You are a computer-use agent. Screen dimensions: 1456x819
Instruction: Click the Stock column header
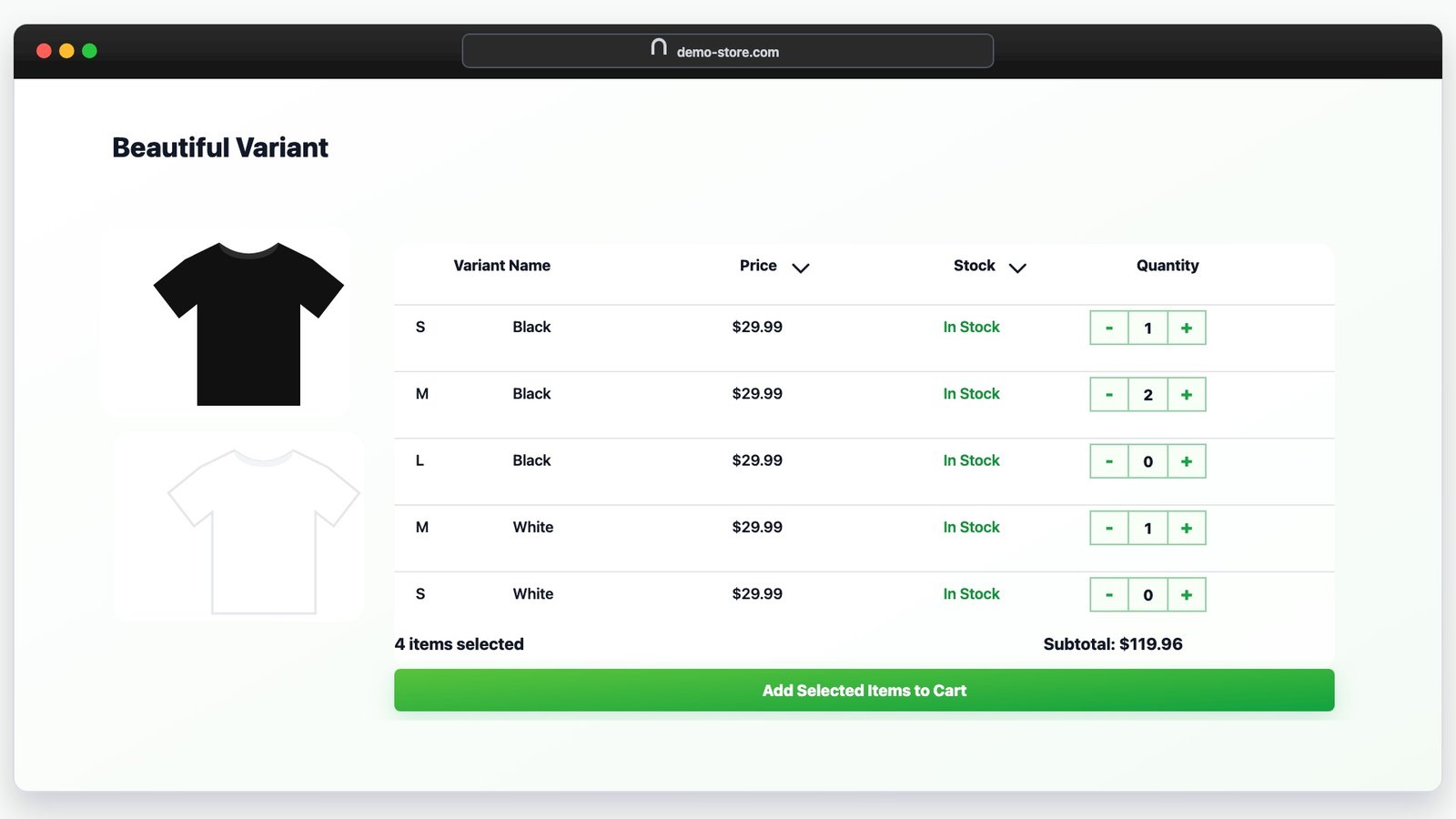pos(975,266)
